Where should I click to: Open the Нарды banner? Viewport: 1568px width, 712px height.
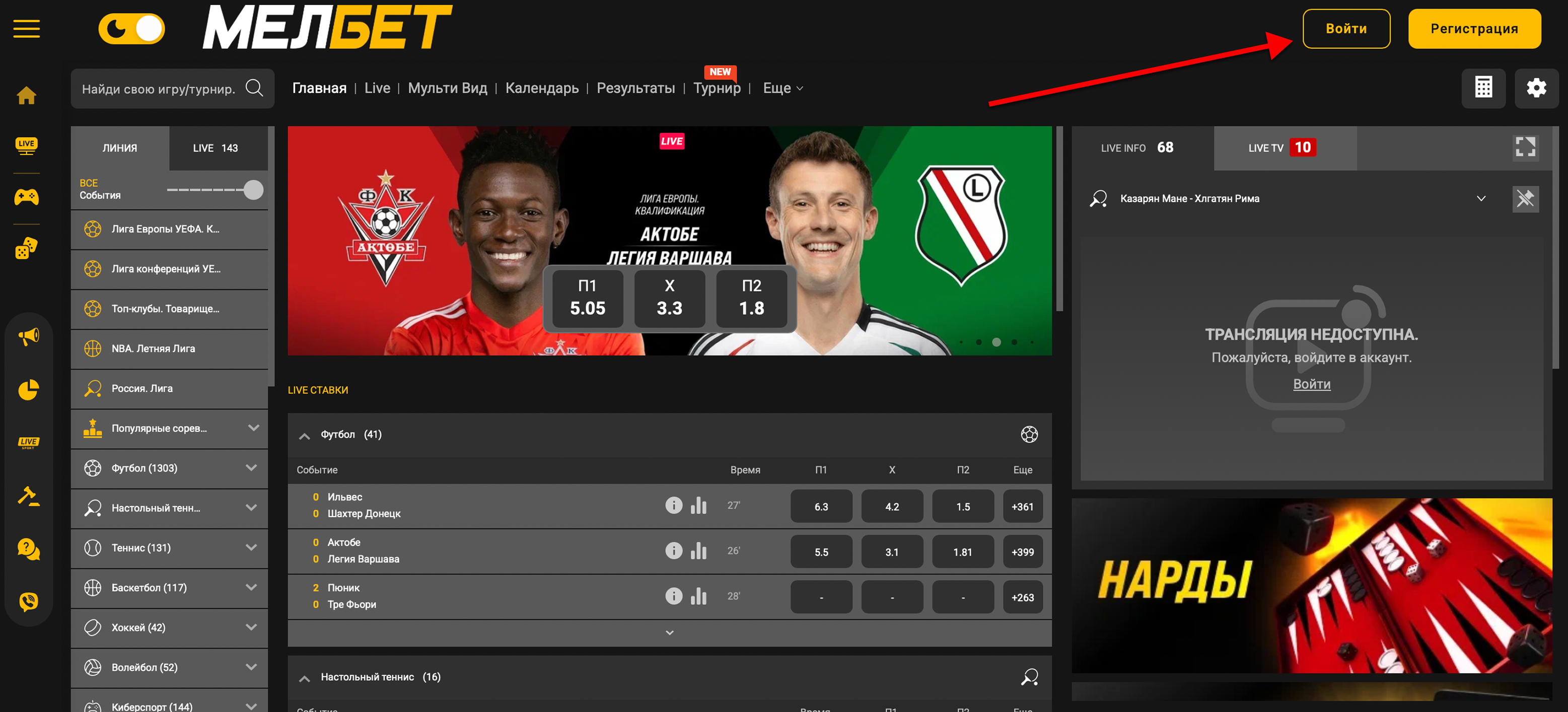[1312, 586]
